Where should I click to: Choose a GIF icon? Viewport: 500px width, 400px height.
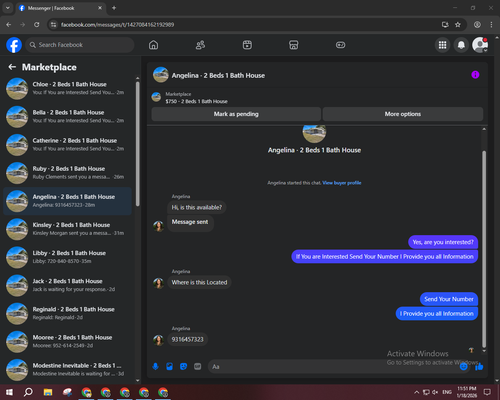(x=198, y=367)
